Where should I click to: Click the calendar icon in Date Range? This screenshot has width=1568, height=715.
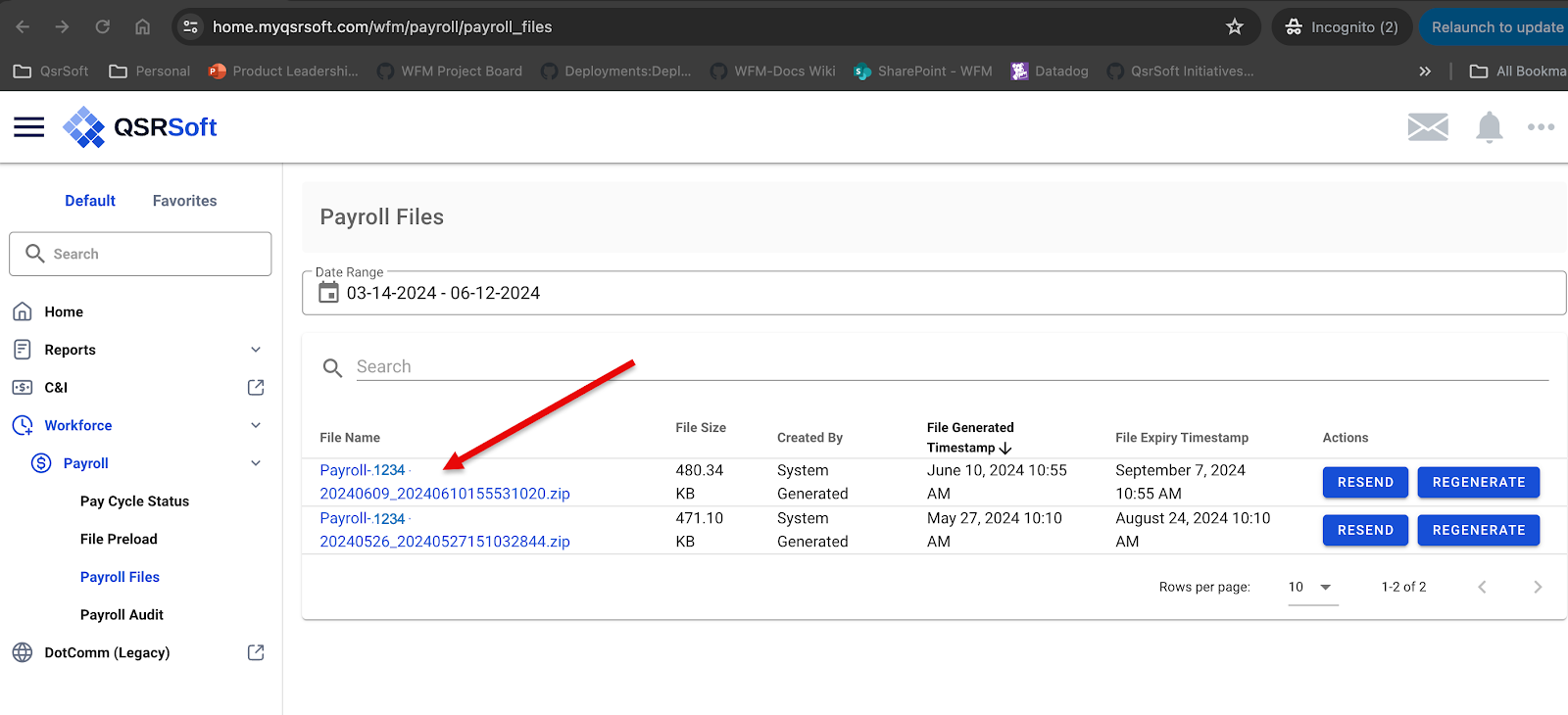tap(329, 293)
